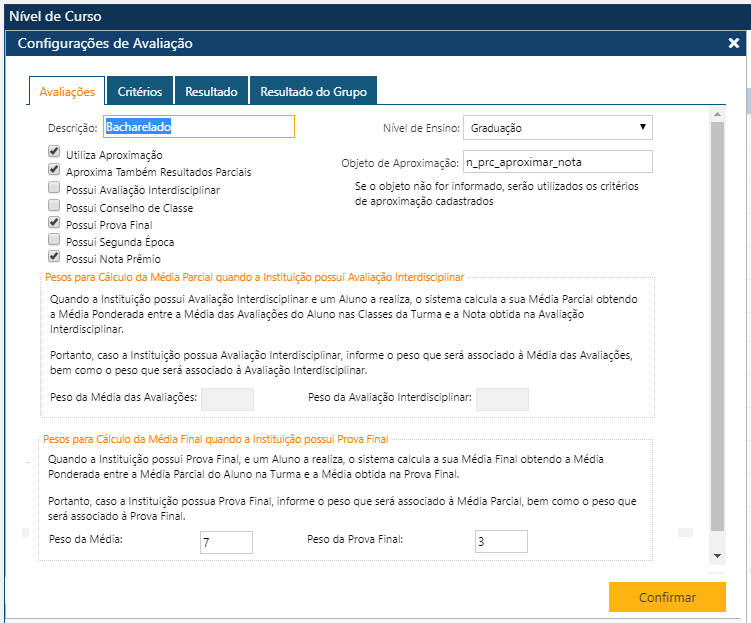This screenshot has width=751, height=623.
Task: Enable Possui Segunda Época checkbox
Action: (54, 240)
